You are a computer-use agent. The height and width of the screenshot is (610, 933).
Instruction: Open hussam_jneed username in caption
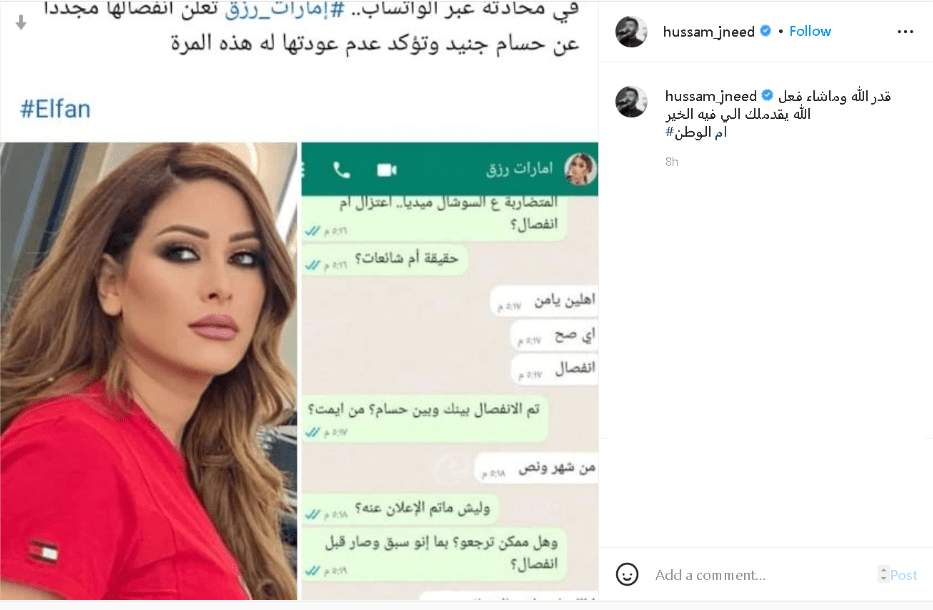tap(710, 96)
